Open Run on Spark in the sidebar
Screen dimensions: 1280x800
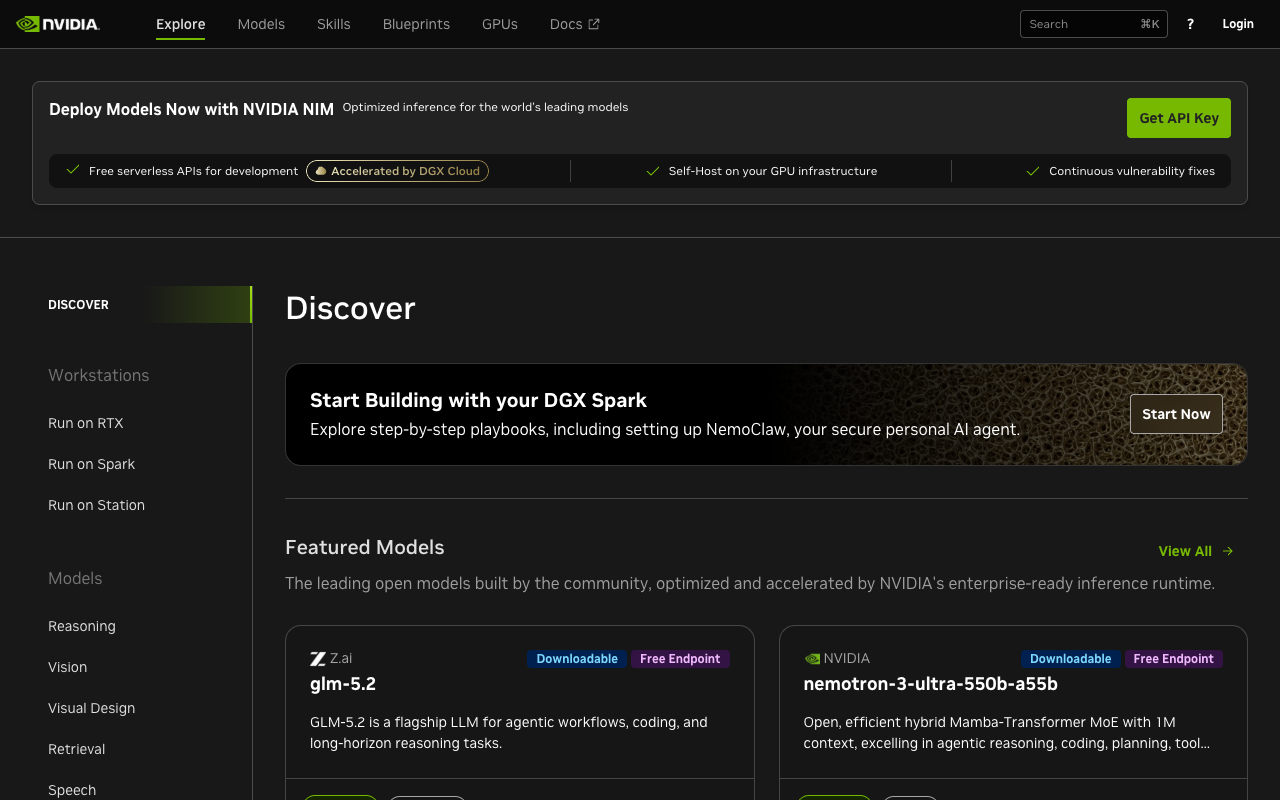pyautogui.click(x=91, y=464)
